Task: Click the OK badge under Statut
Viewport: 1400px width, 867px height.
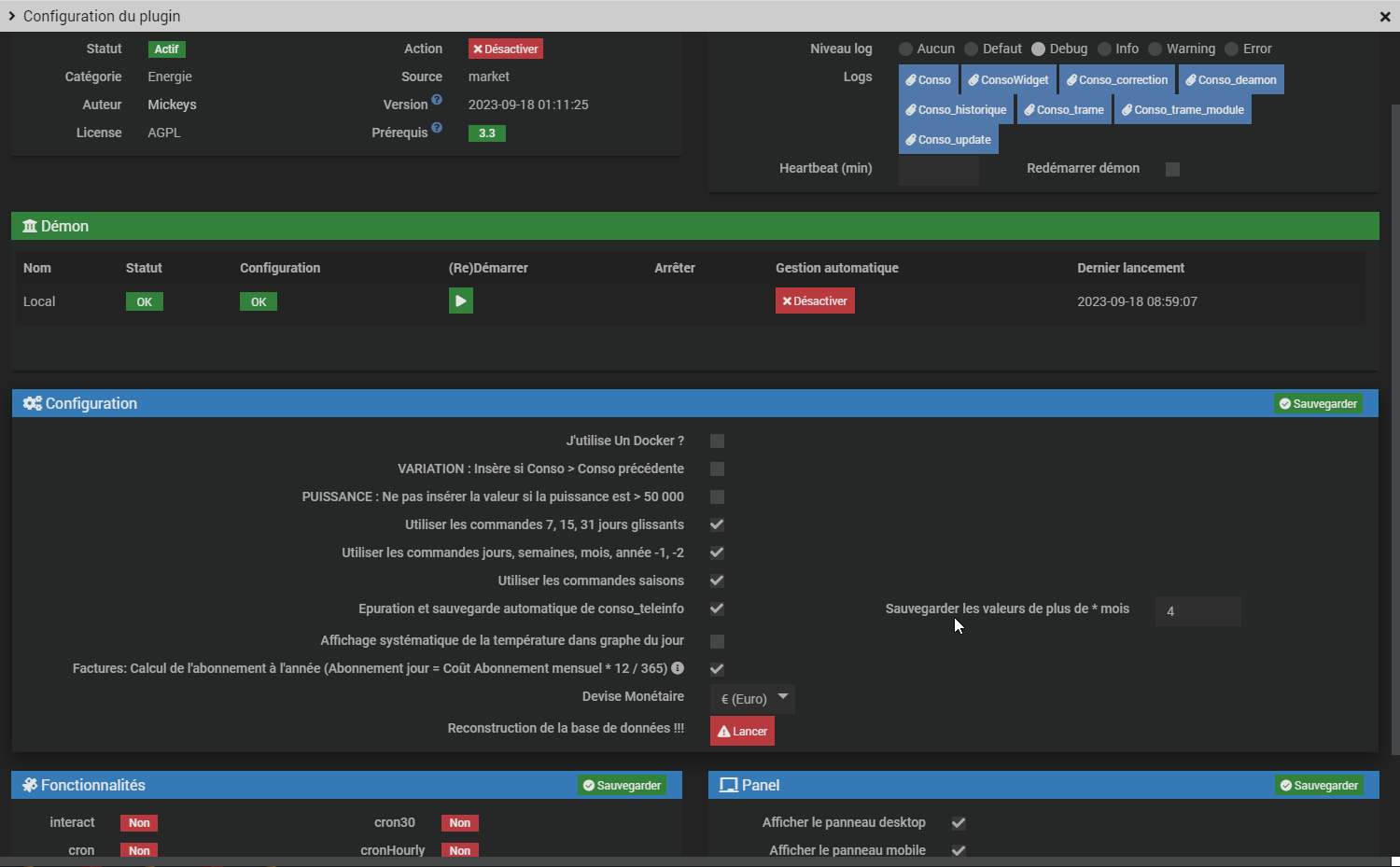Action: 145,301
